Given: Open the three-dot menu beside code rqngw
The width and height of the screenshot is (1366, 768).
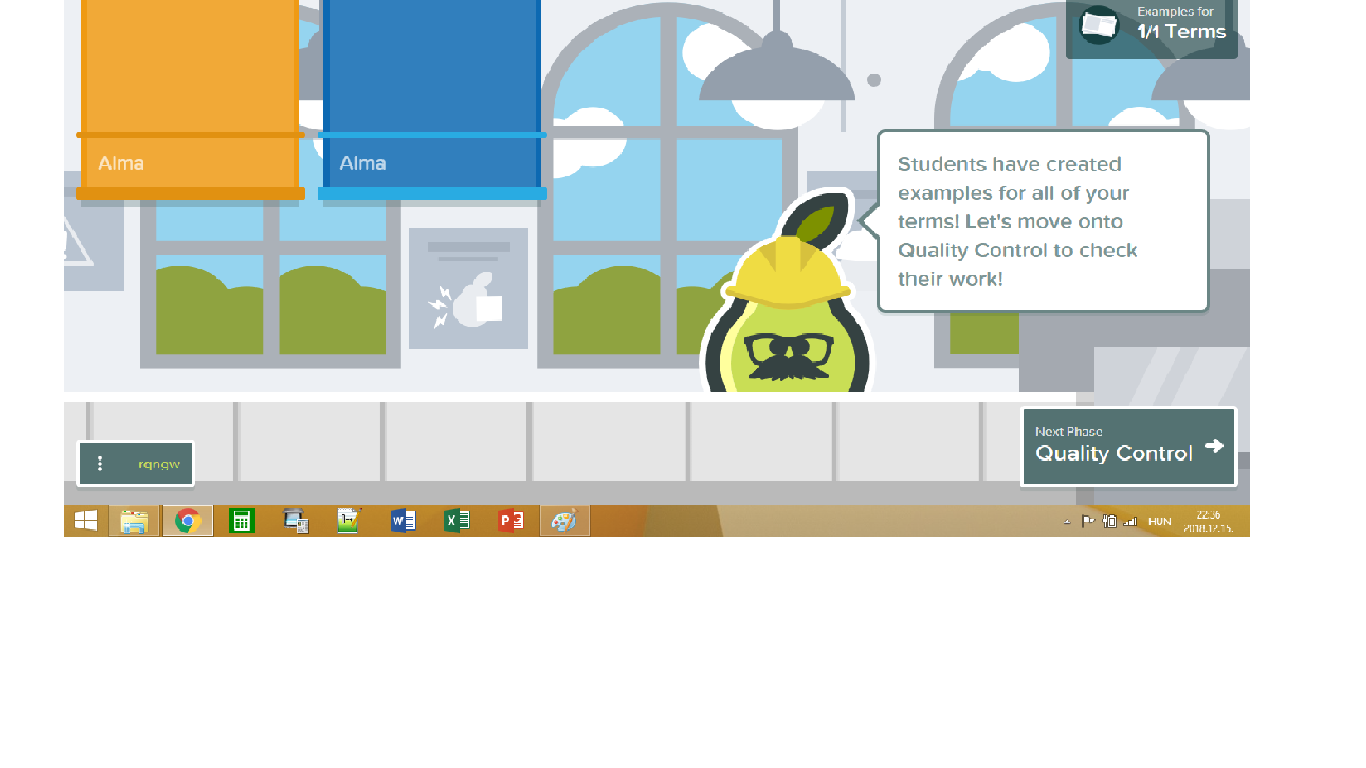Looking at the screenshot, I should [x=100, y=464].
